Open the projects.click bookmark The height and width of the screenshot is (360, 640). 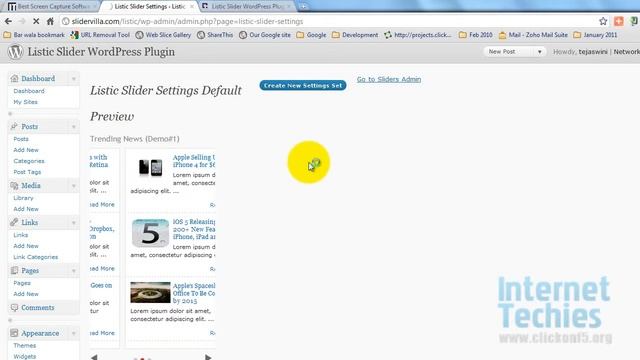[x=418, y=35]
